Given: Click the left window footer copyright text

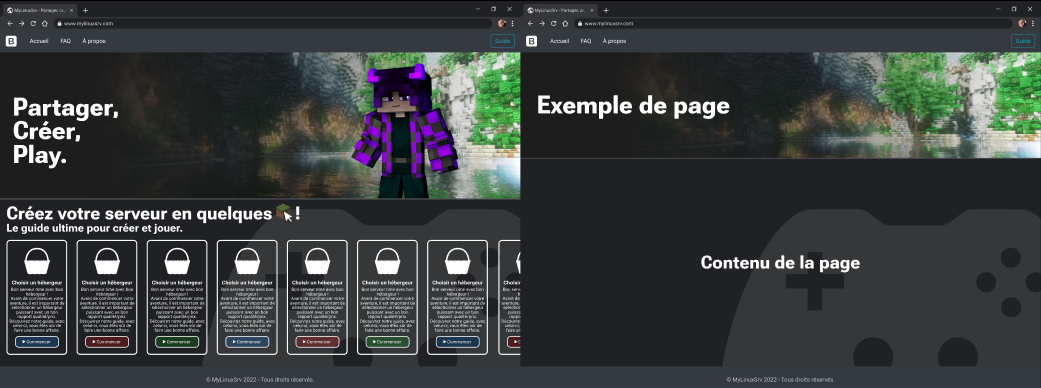Looking at the screenshot, I should [x=260, y=379].
